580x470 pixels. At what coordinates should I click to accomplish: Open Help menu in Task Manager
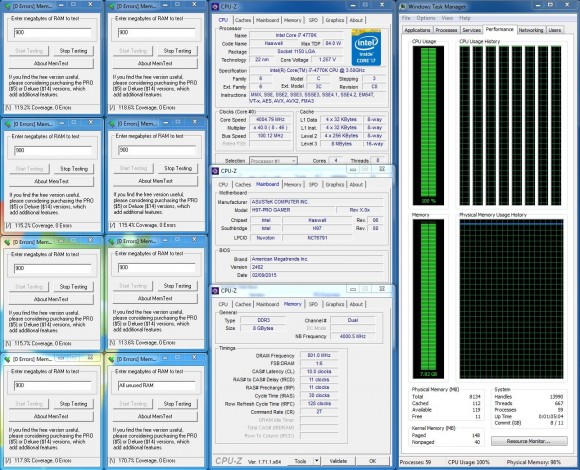click(465, 18)
